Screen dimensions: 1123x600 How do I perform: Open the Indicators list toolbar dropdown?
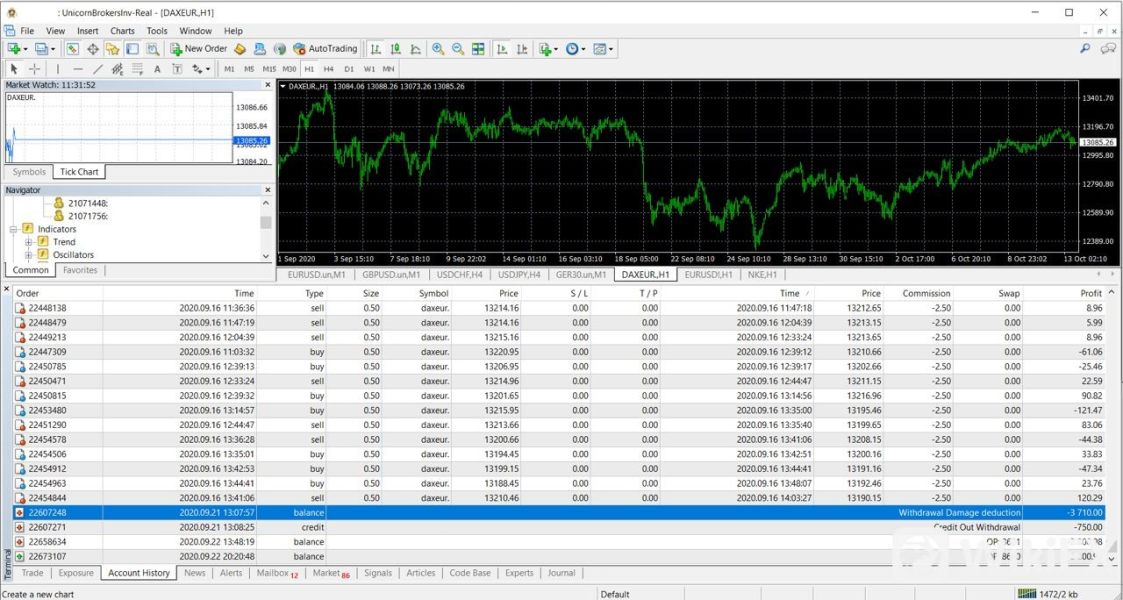tap(549, 49)
